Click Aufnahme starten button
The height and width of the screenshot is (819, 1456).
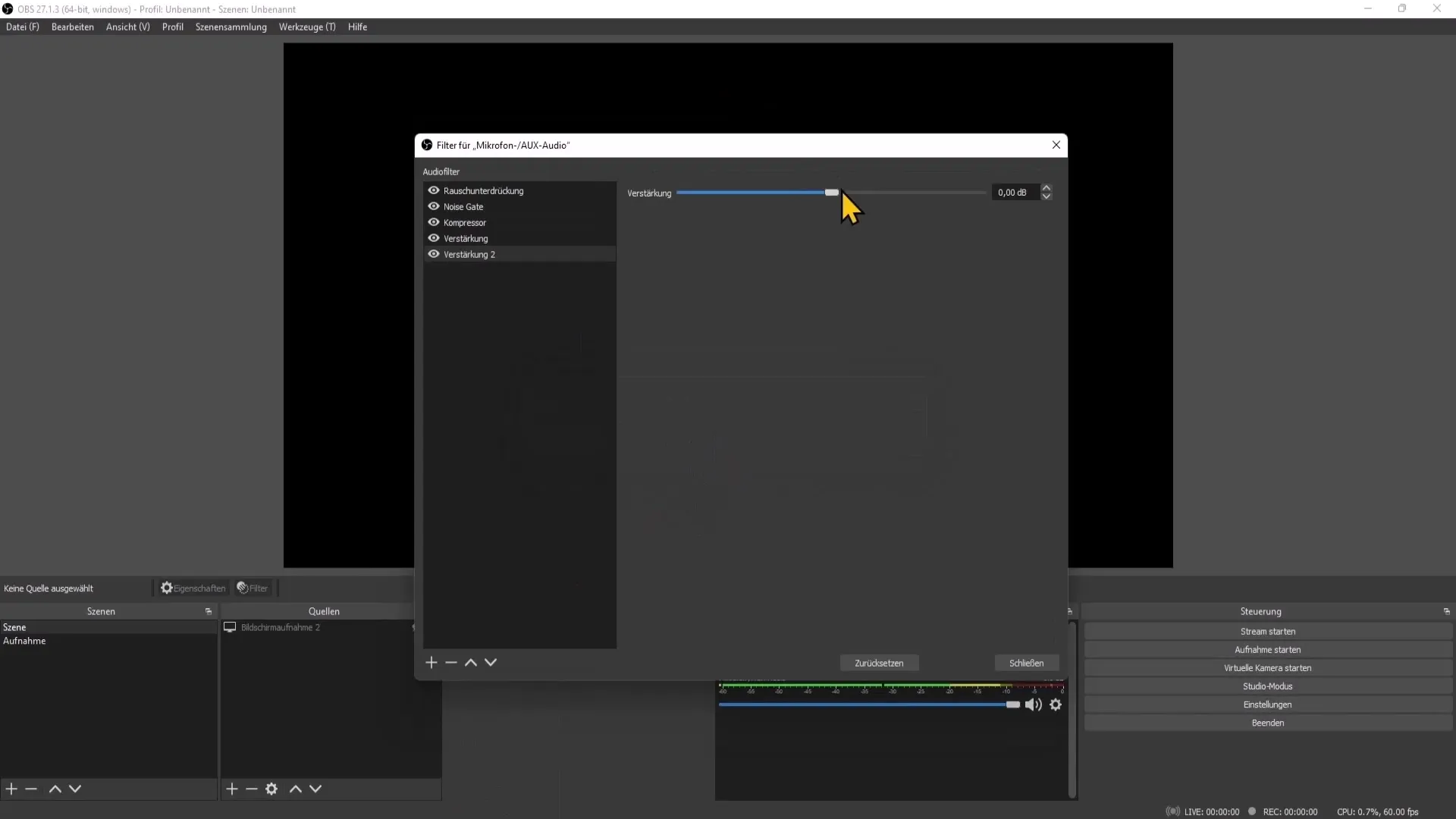(x=1268, y=649)
